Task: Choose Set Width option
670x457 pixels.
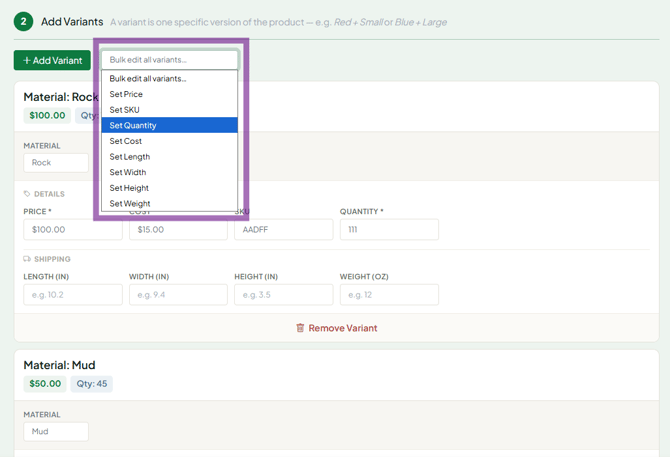Action: tap(169, 172)
